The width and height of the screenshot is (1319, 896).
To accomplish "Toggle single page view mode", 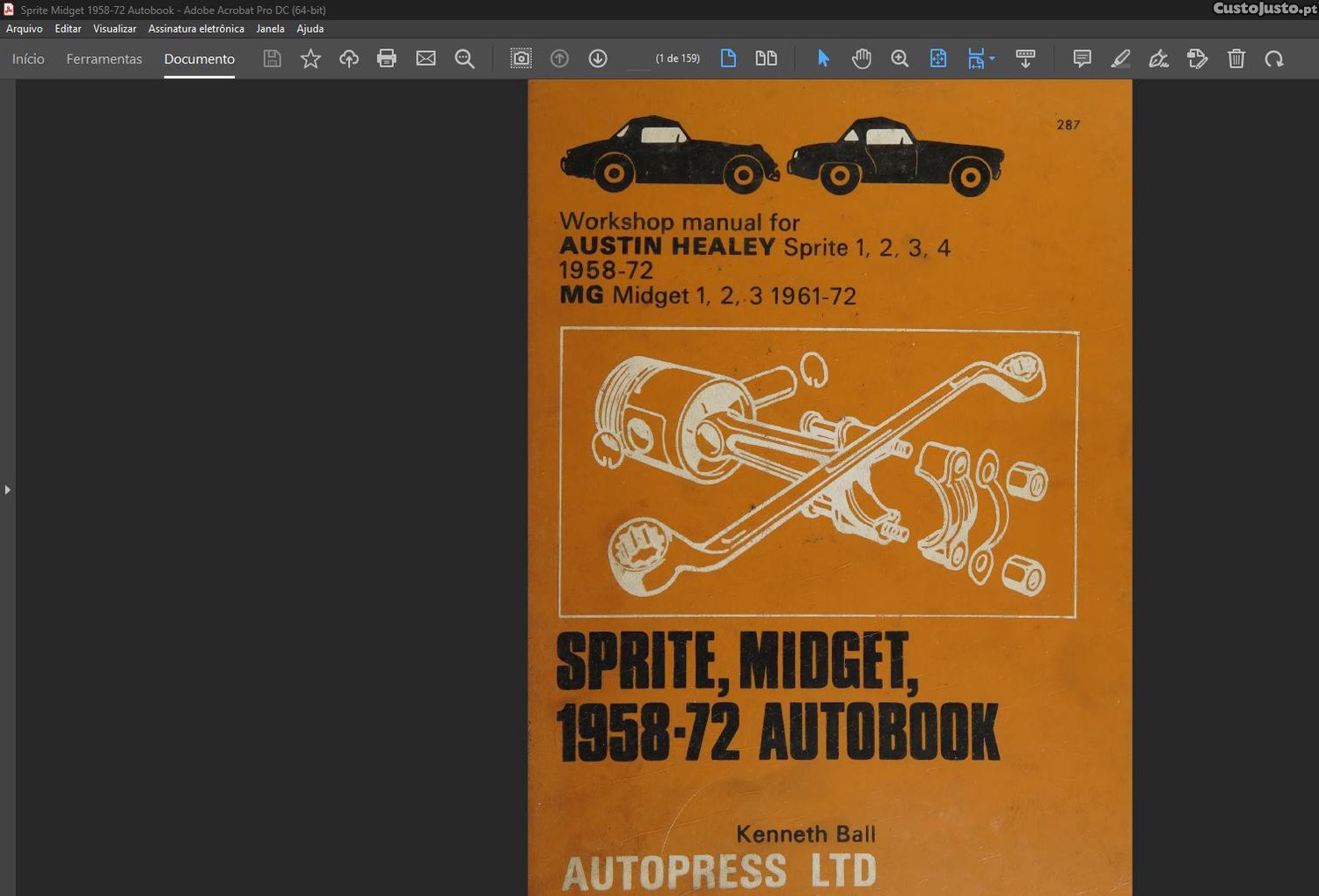I will click(728, 59).
